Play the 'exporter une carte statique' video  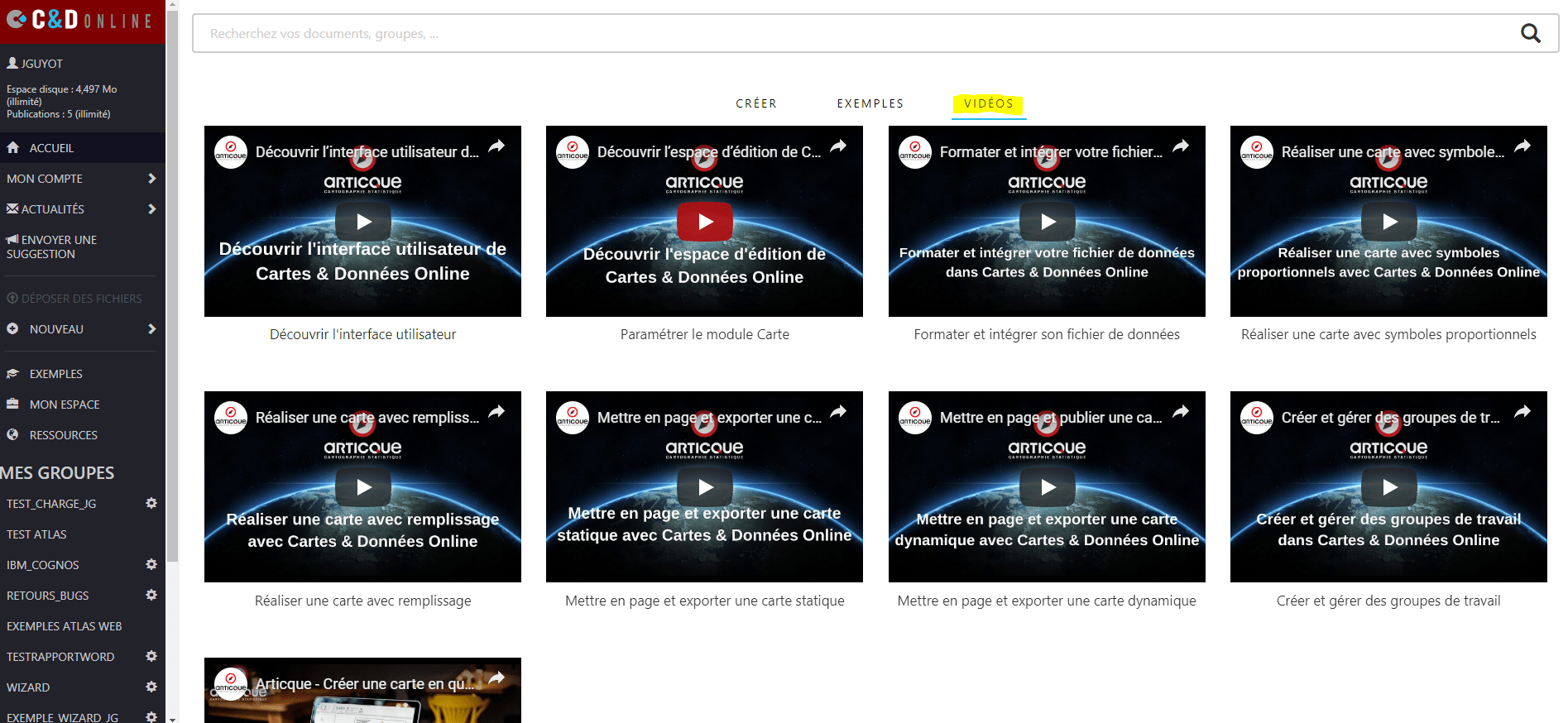click(705, 486)
